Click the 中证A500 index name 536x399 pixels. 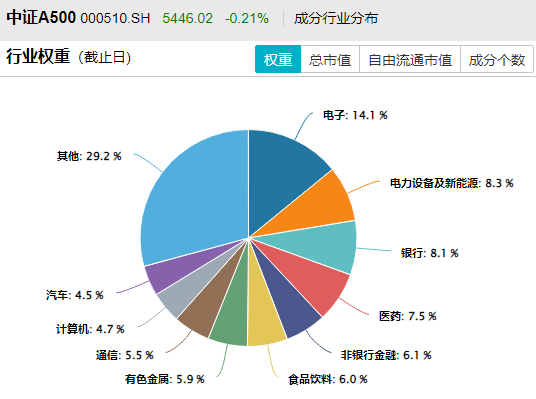tap(41, 17)
